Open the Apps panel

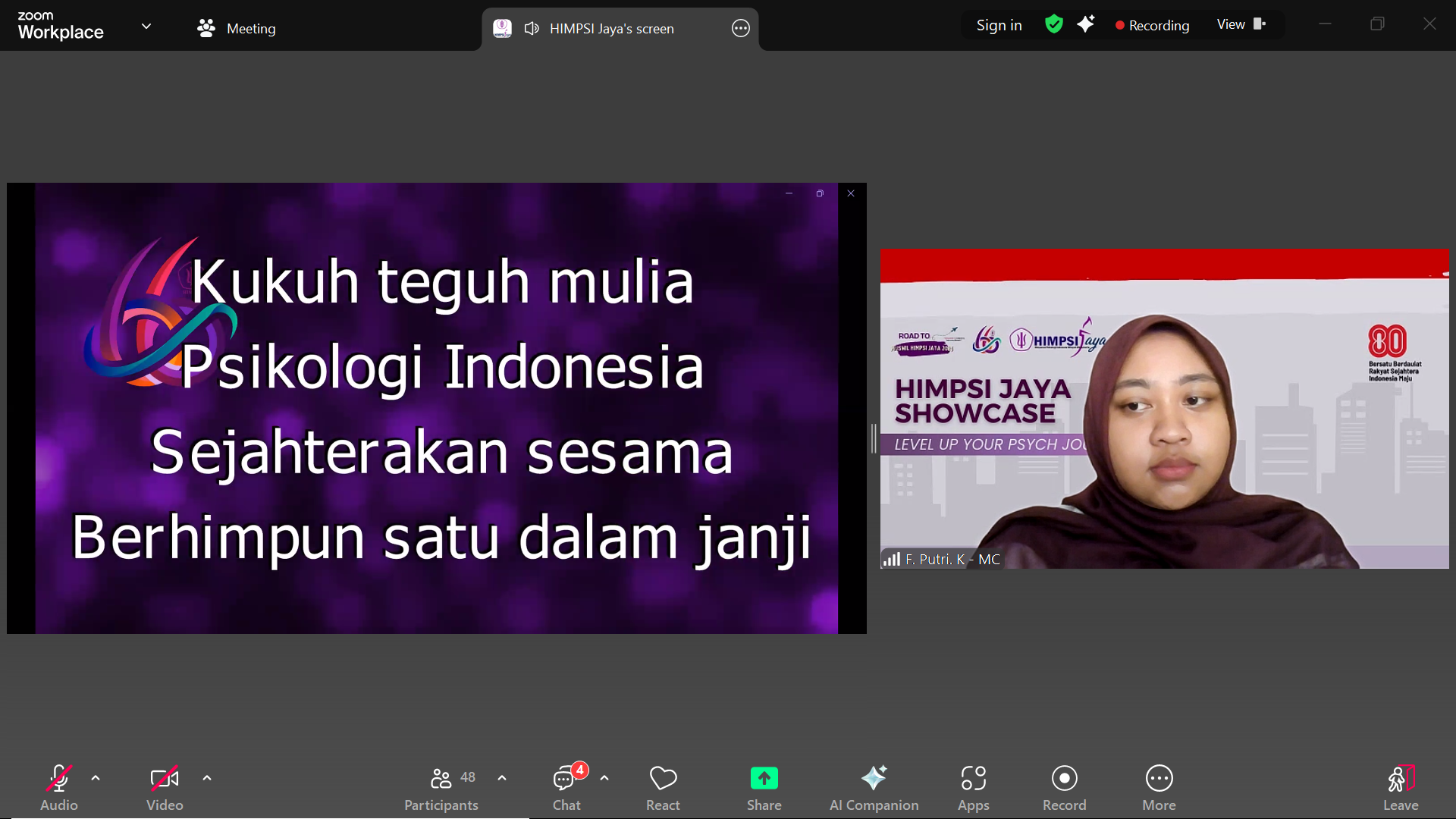click(x=974, y=788)
